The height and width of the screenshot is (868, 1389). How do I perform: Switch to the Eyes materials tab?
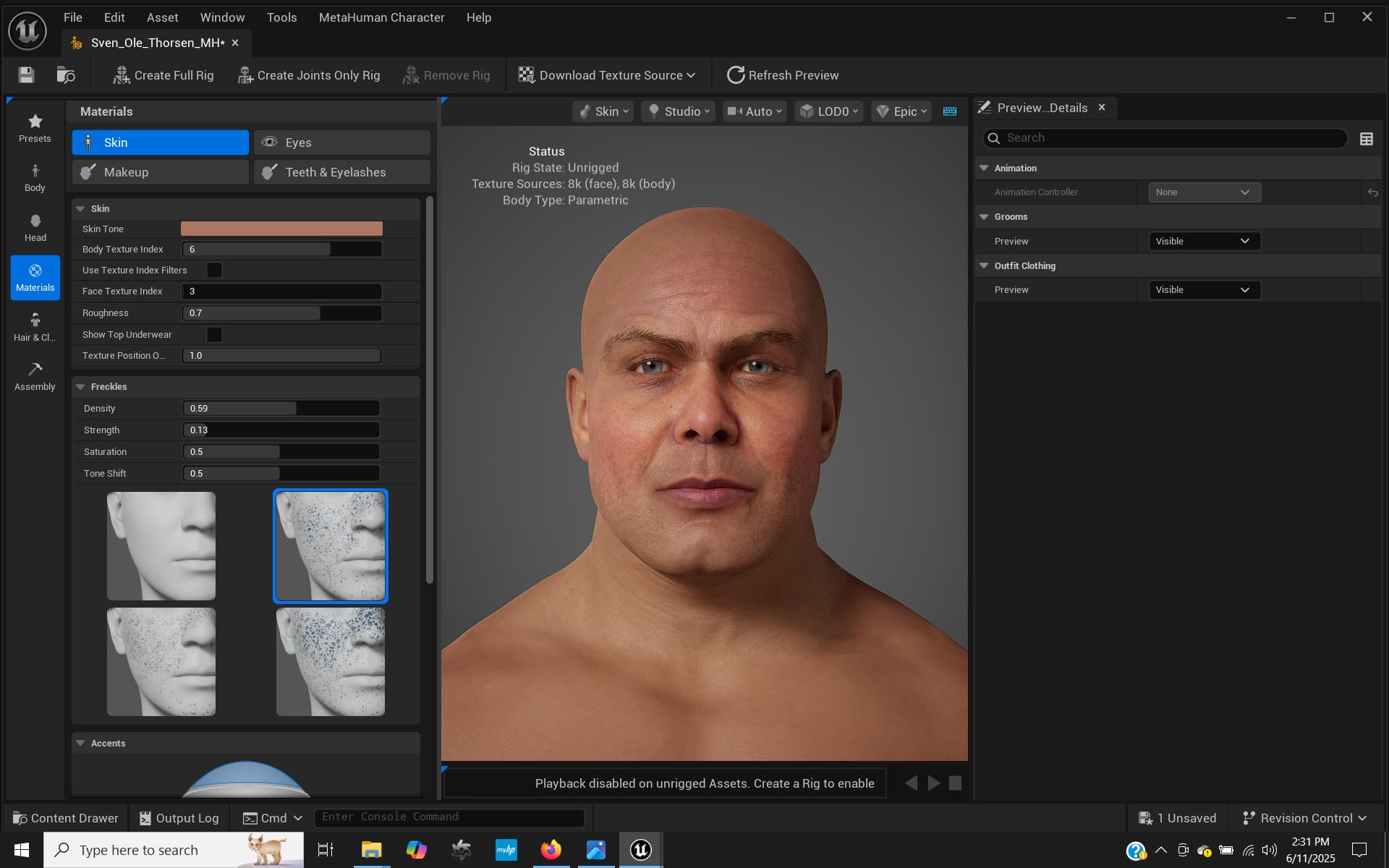(341, 142)
